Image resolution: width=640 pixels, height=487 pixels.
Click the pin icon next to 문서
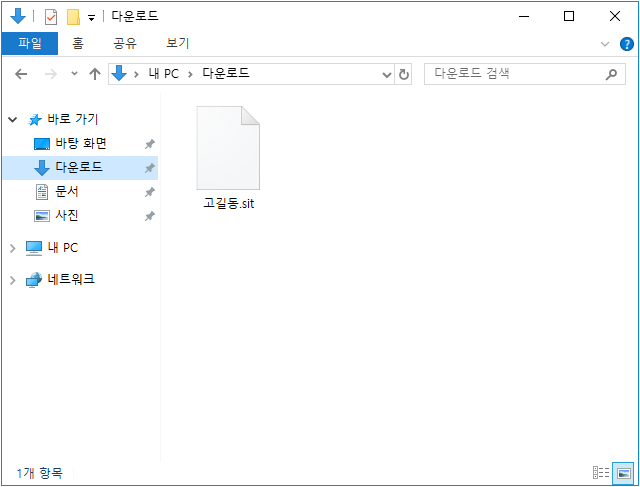click(150, 192)
